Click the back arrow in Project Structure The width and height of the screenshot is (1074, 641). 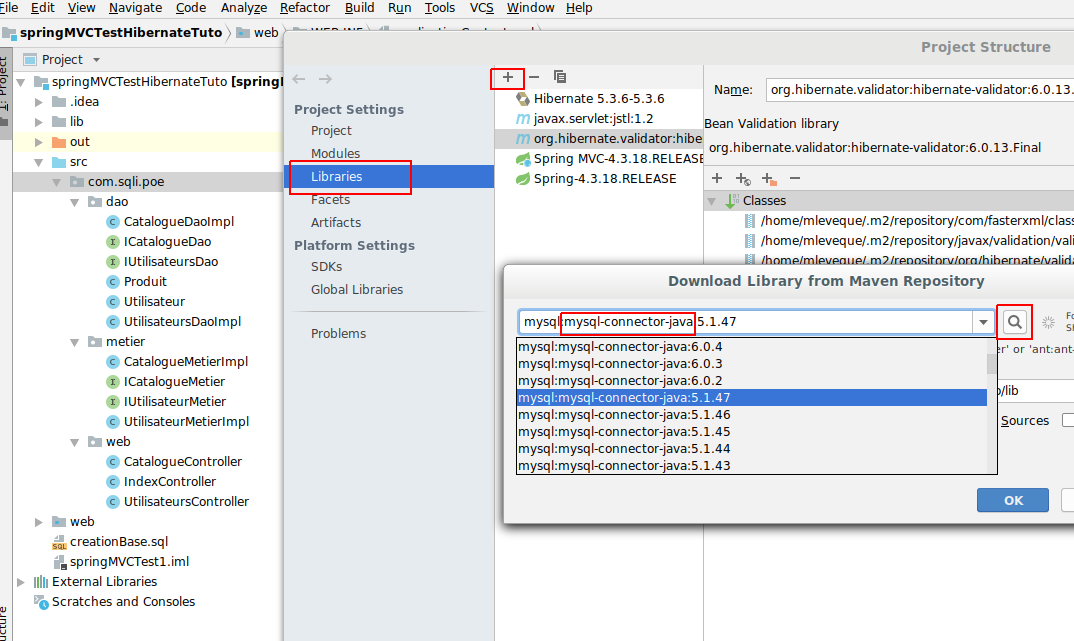click(x=299, y=79)
